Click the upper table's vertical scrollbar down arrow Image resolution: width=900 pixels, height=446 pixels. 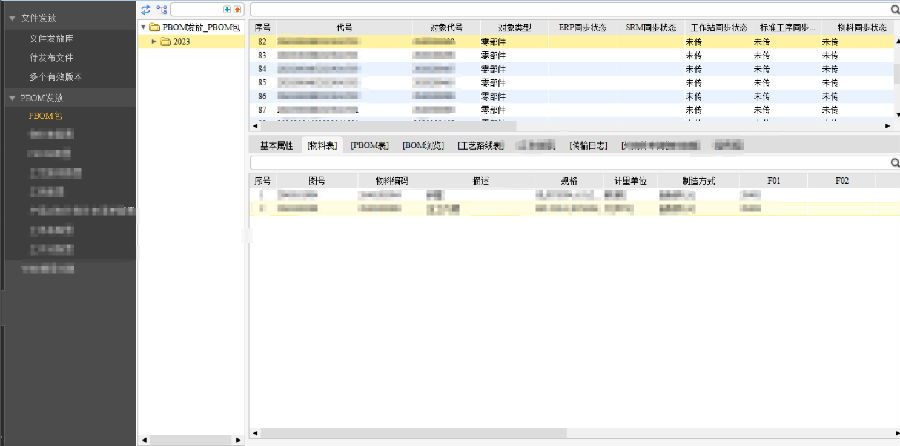coord(897,115)
